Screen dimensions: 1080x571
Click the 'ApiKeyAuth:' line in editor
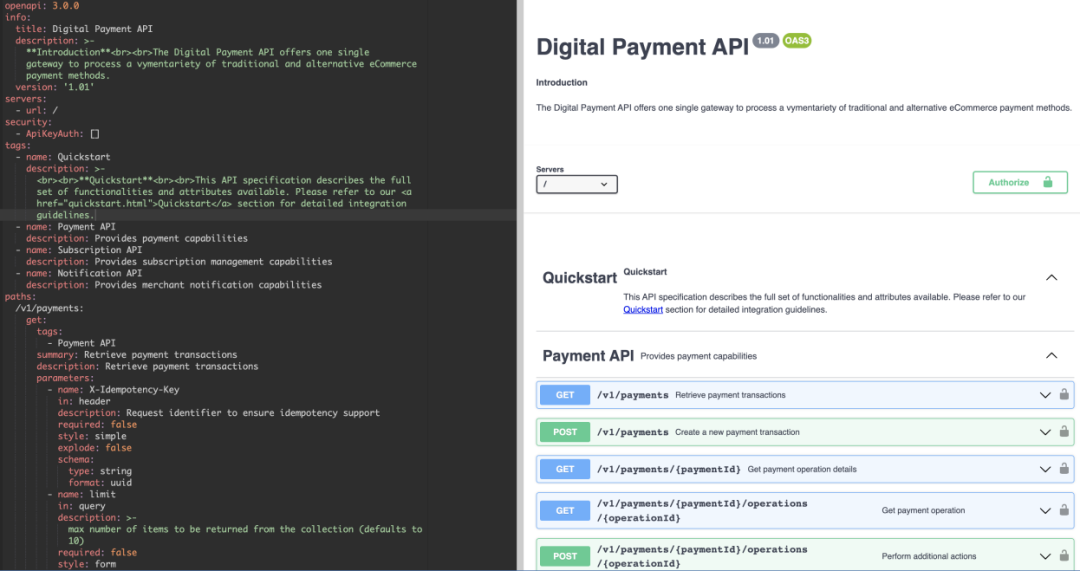pyautogui.click(x=57, y=134)
